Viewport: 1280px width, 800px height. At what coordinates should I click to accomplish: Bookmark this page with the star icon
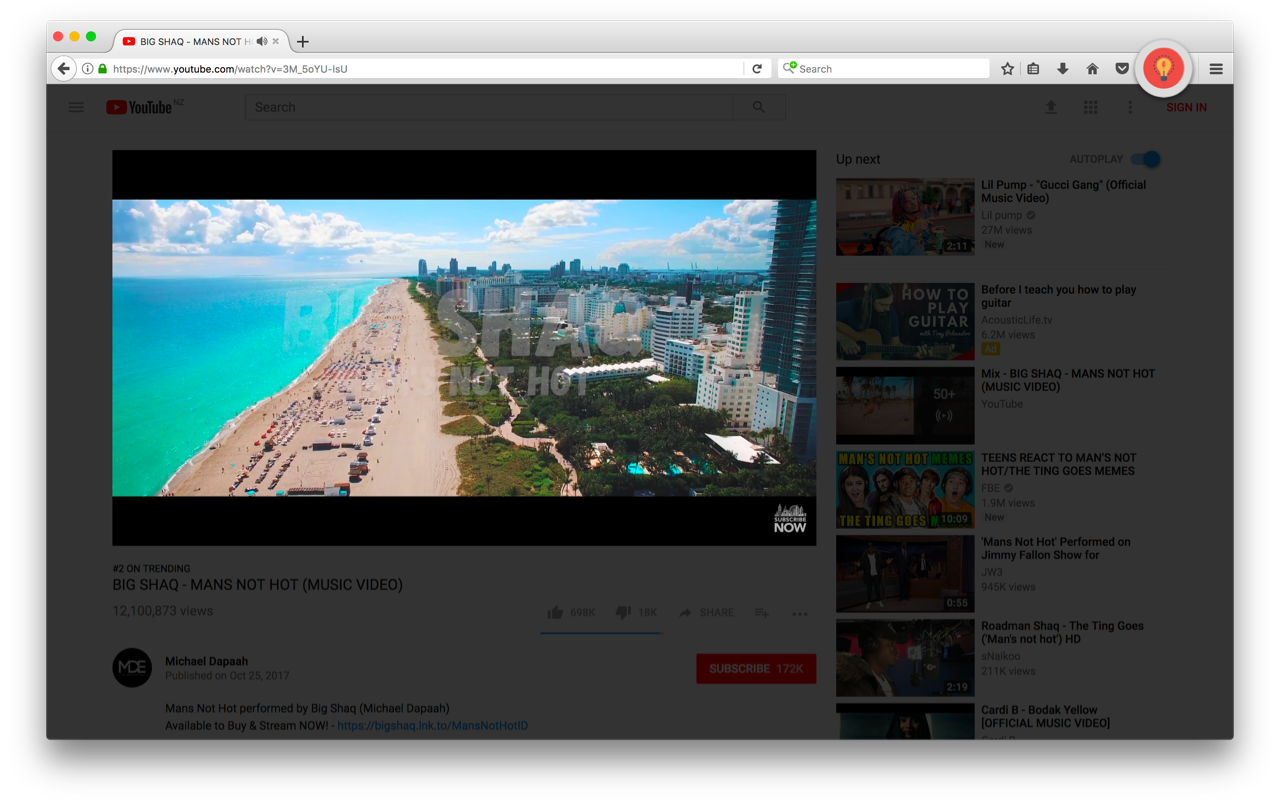1007,69
